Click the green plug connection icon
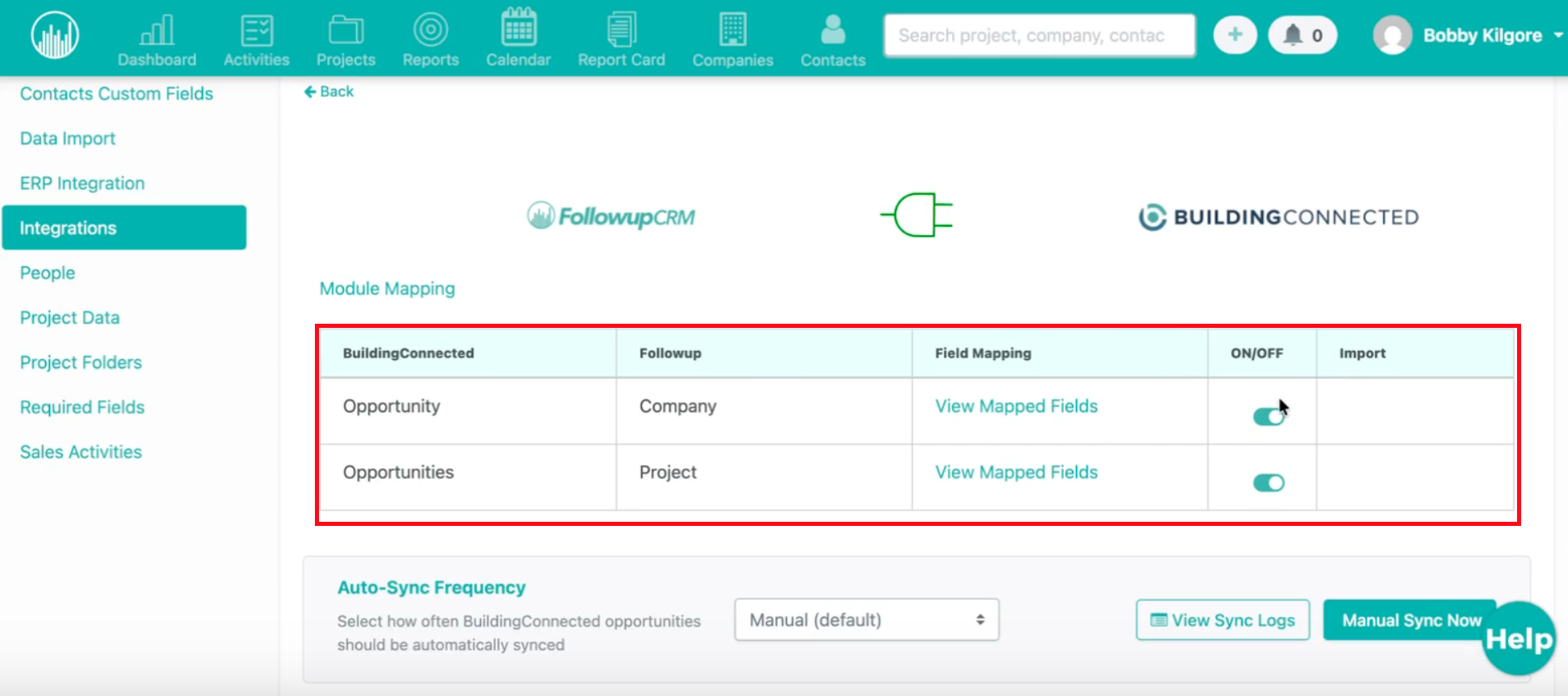The height and width of the screenshot is (696, 1568). (917, 214)
